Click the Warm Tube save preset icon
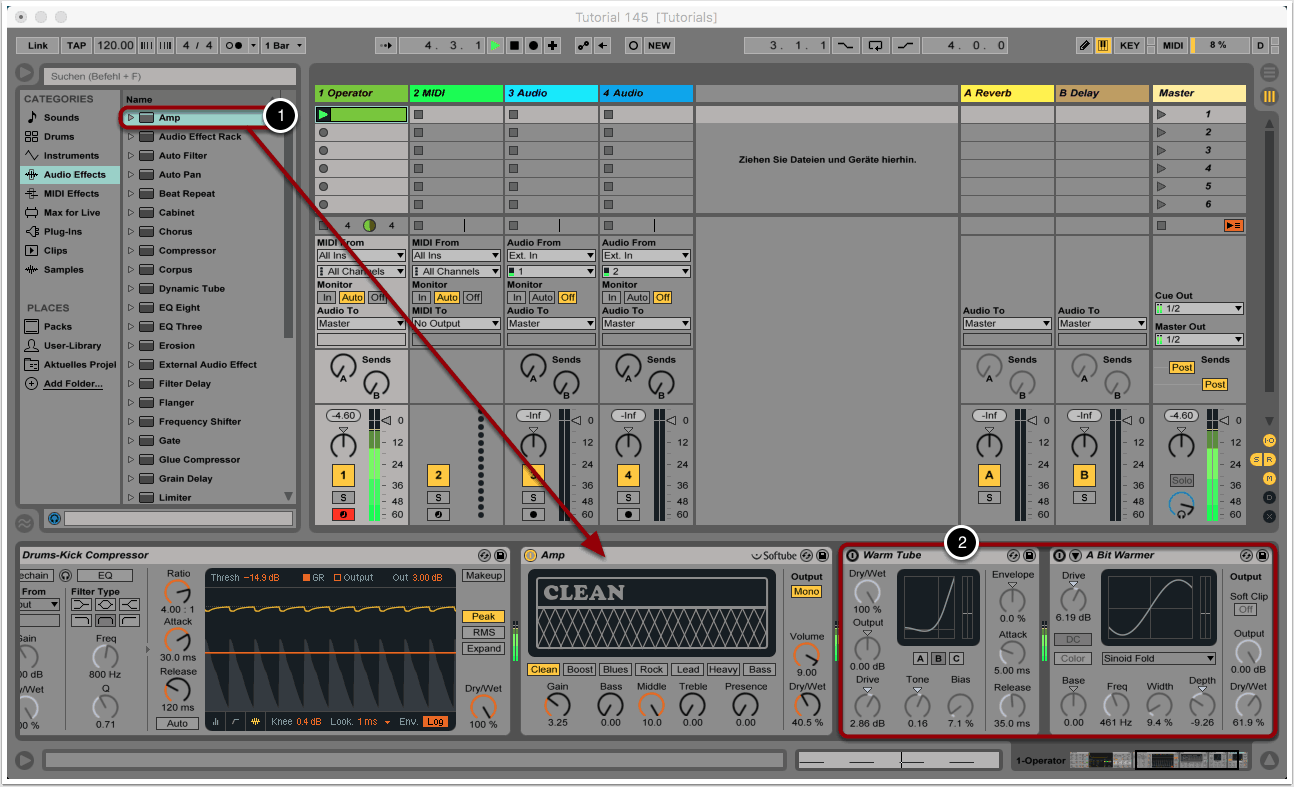 (x=1029, y=555)
